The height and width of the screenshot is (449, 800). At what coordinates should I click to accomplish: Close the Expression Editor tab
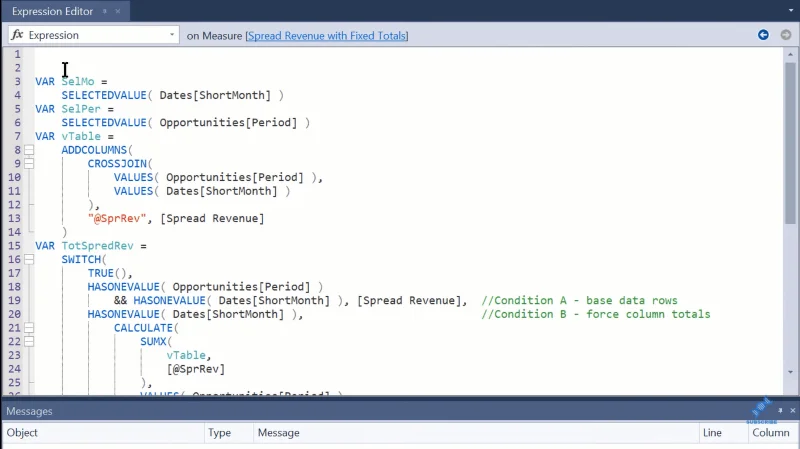point(118,11)
